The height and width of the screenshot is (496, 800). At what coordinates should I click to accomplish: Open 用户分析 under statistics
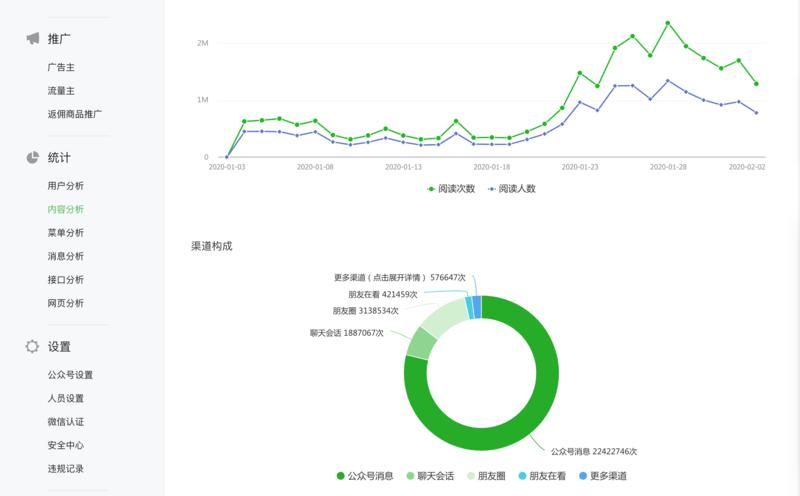[66, 186]
